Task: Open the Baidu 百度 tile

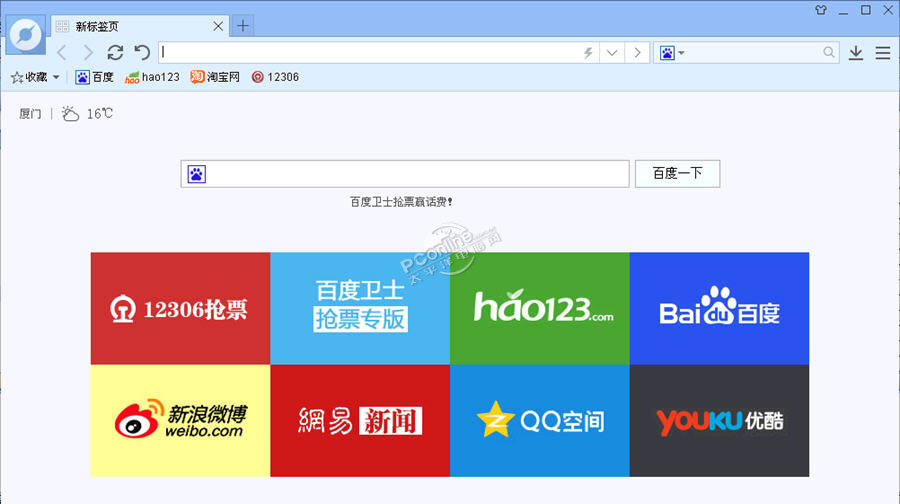Action: [719, 308]
